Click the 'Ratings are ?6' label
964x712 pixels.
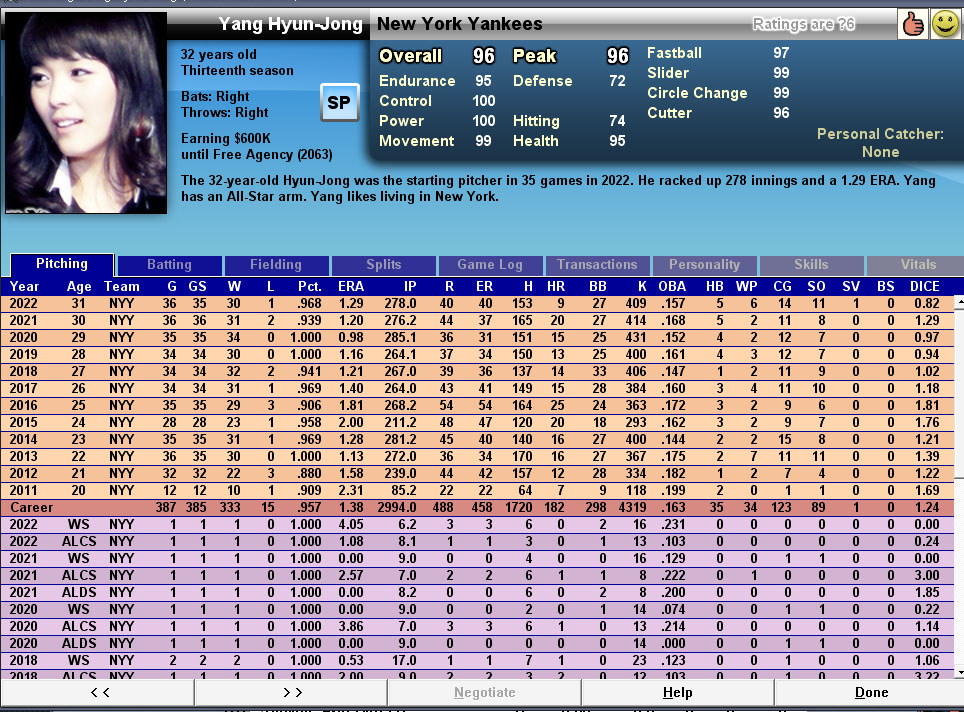point(804,24)
